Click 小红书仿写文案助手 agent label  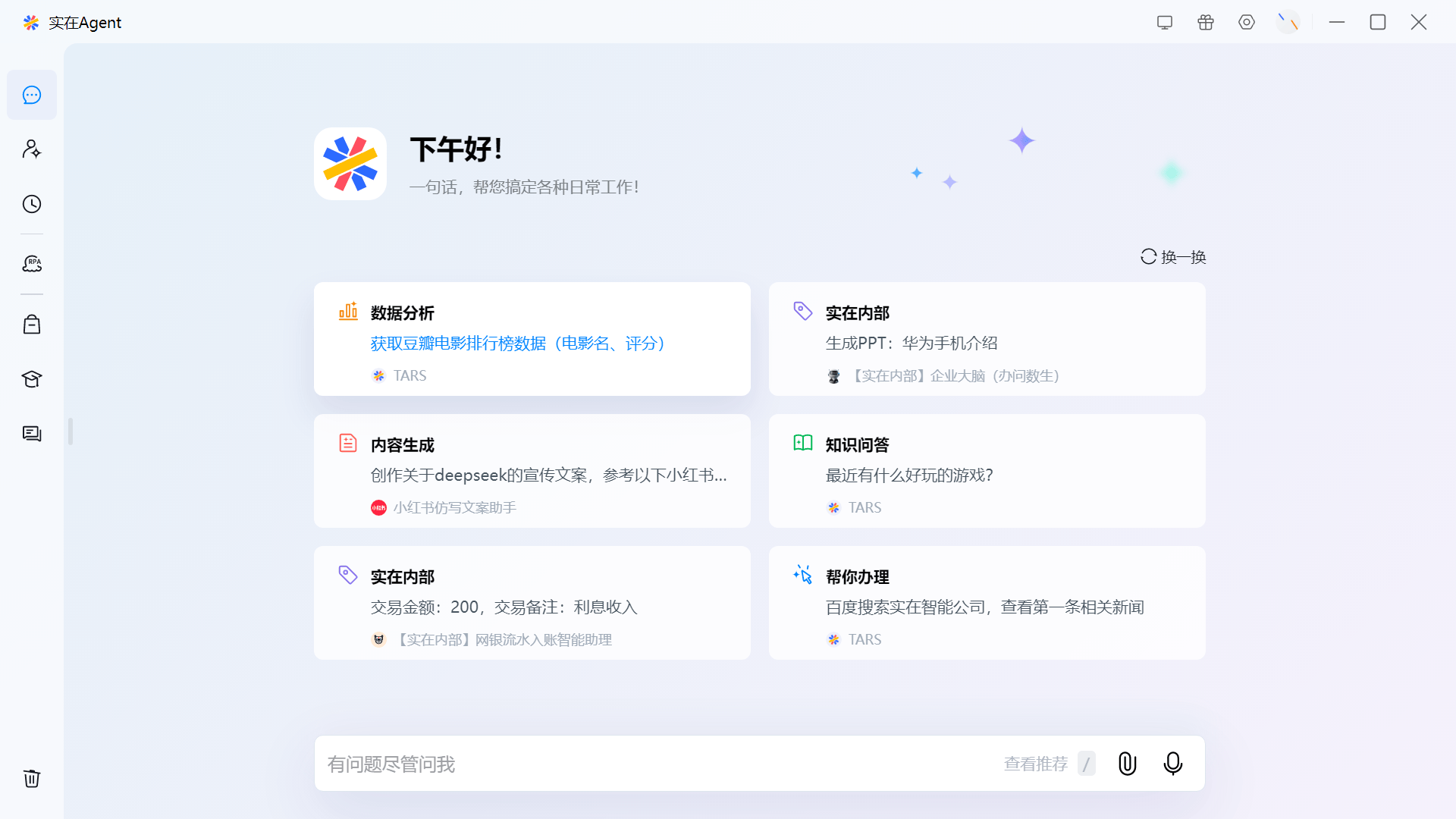pos(454,508)
